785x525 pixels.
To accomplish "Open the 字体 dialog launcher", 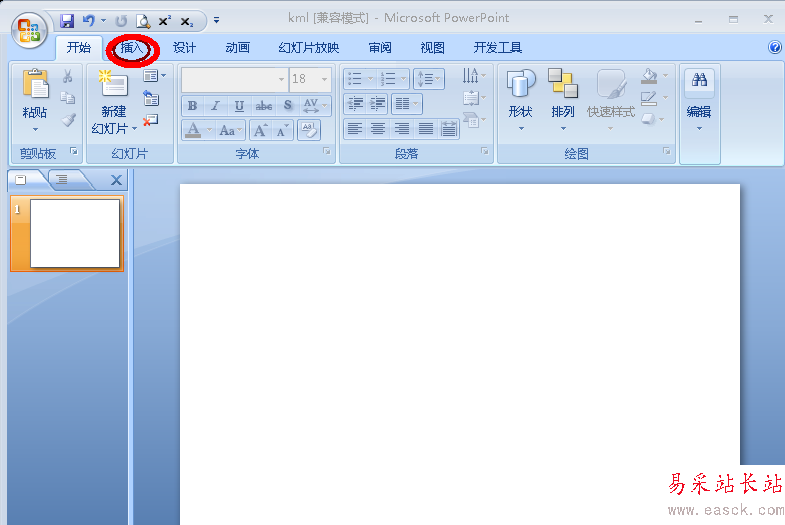I will pyautogui.click(x=327, y=151).
